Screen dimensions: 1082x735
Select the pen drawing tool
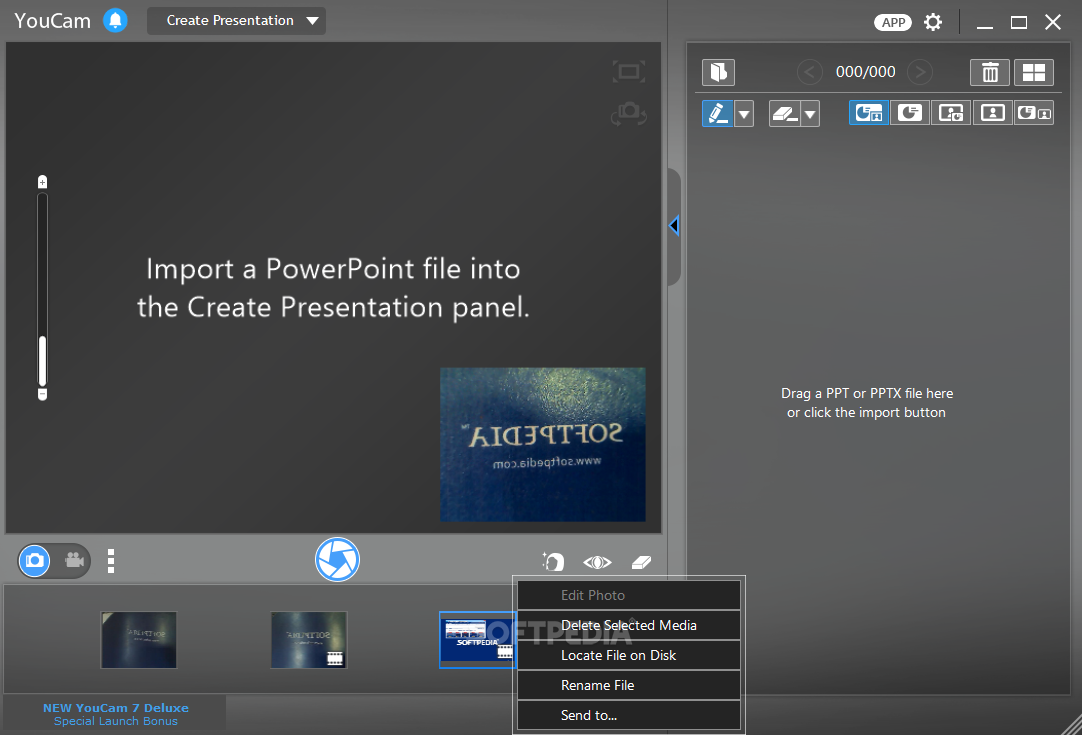click(x=718, y=113)
